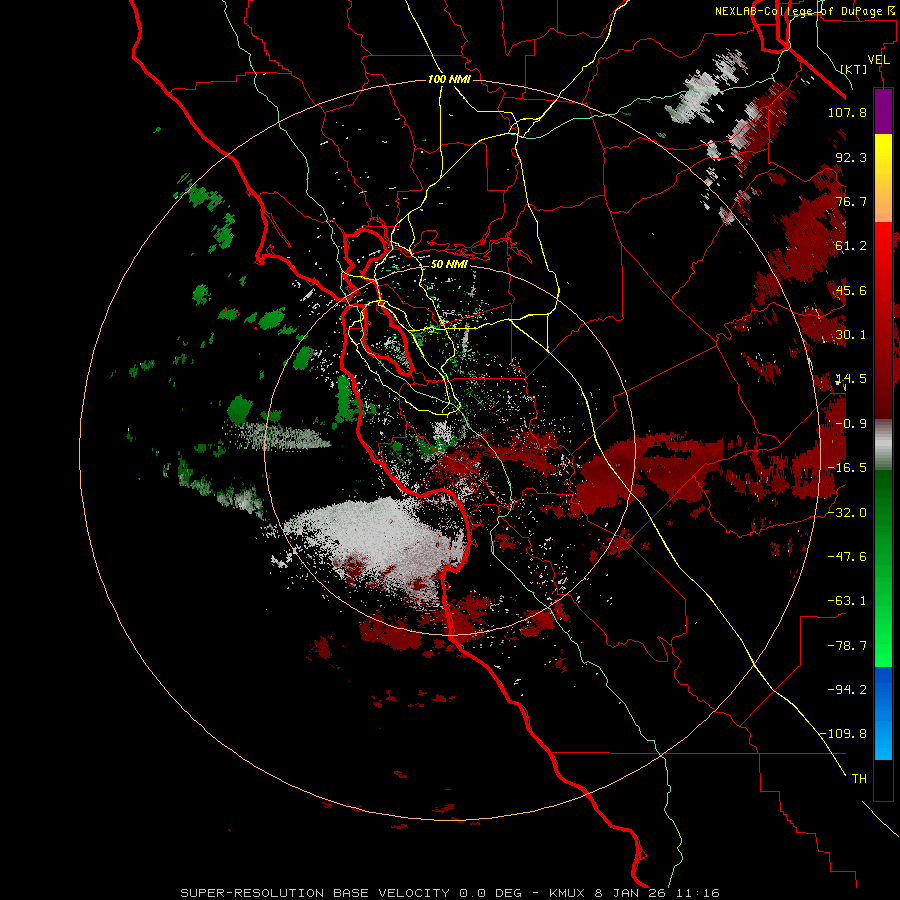This screenshot has height=900, width=900.
Task: Pick the light blue segment of color bar
Action: coord(883,739)
